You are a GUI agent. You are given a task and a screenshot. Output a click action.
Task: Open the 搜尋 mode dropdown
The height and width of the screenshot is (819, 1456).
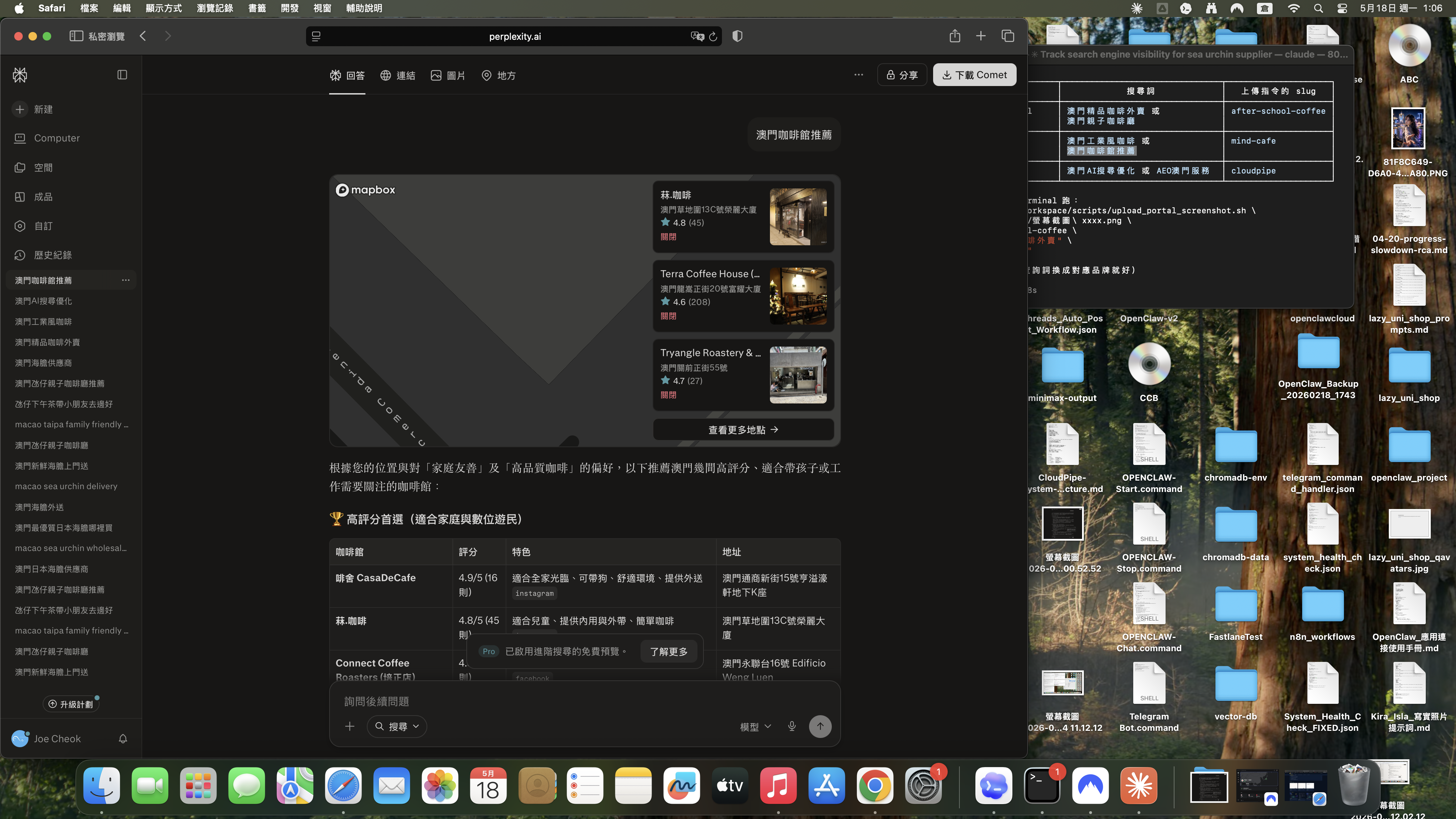tap(397, 726)
